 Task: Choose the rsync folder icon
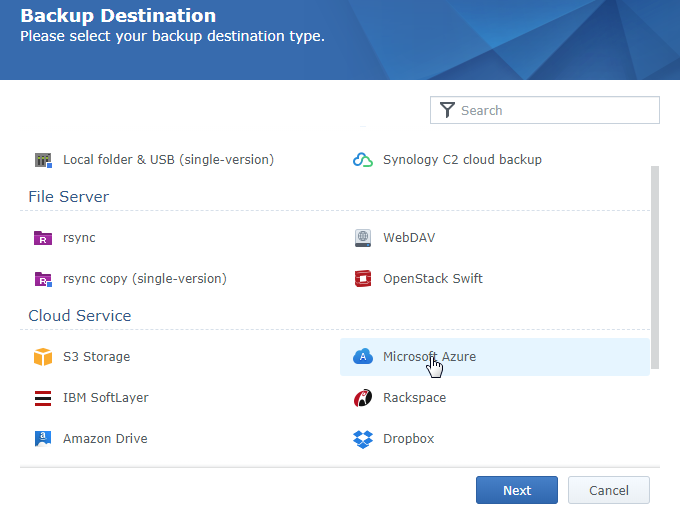click(x=43, y=238)
